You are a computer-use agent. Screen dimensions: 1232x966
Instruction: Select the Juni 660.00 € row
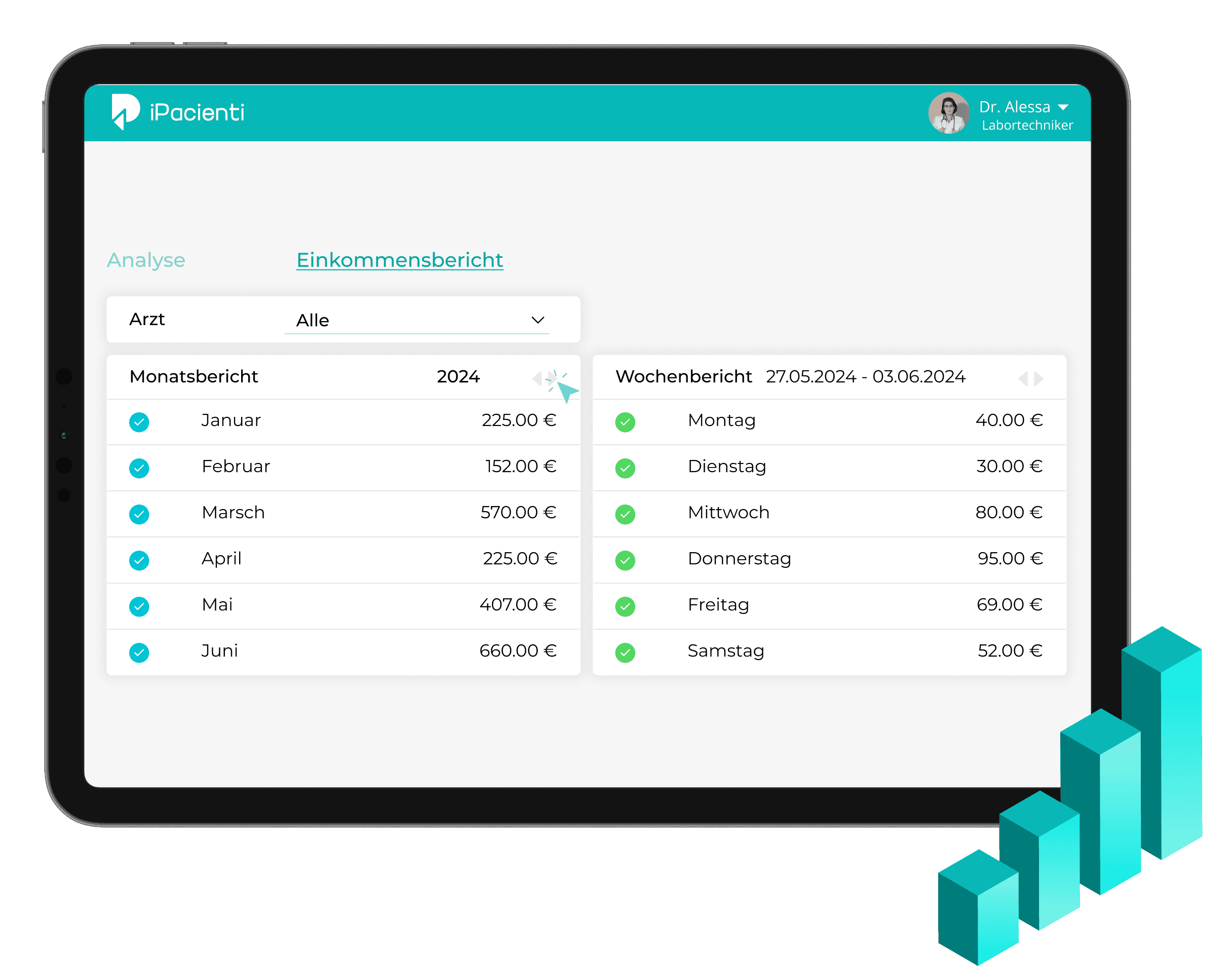click(343, 651)
